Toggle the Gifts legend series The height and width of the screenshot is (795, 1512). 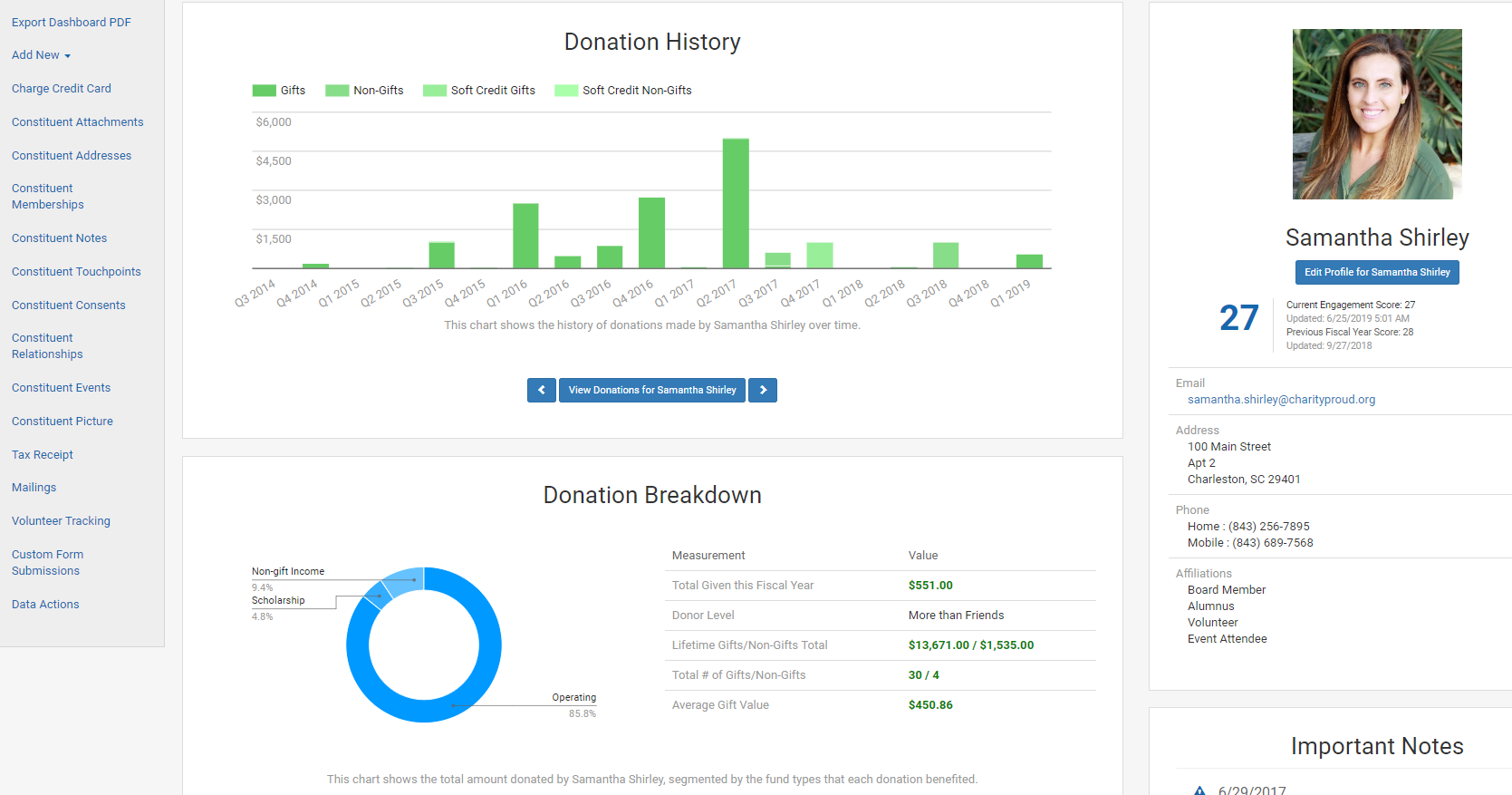point(279,91)
